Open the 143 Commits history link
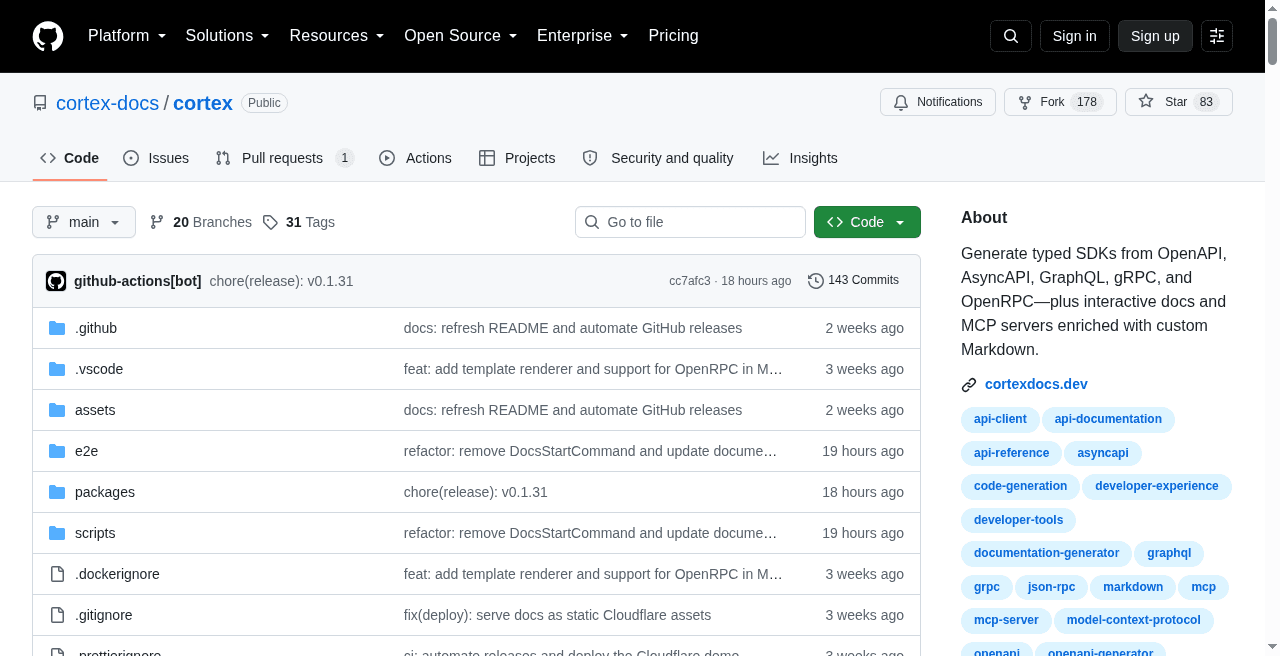This screenshot has height=656, width=1280. pyautogui.click(x=853, y=281)
